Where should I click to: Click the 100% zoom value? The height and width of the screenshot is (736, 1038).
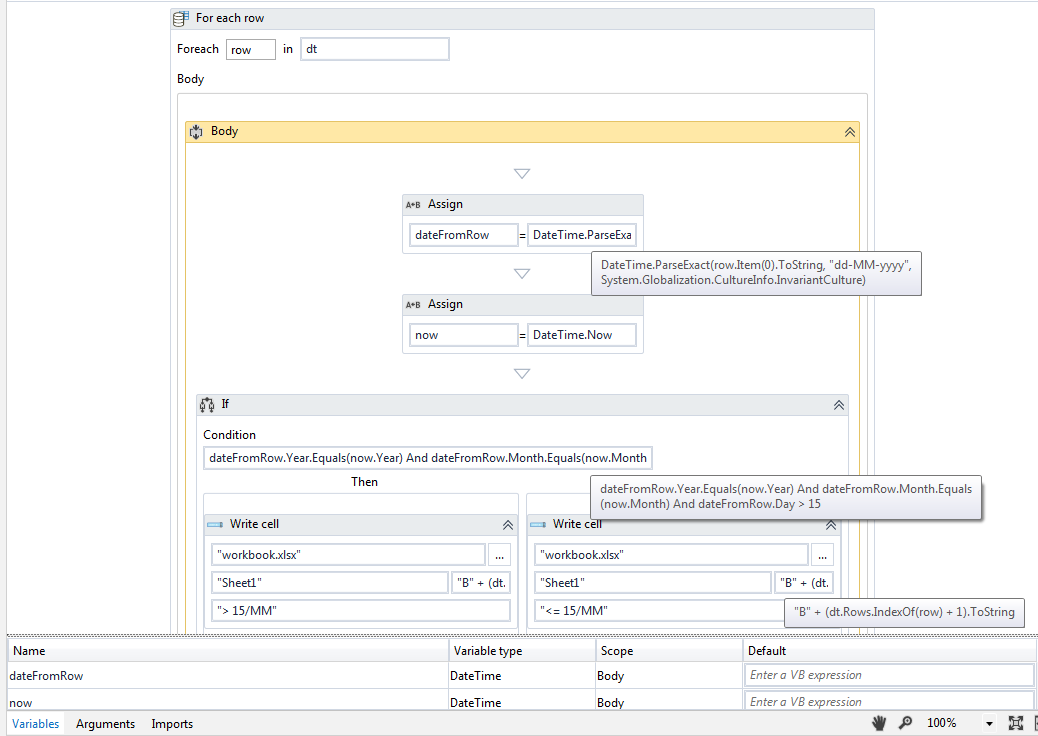click(x=941, y=723)
